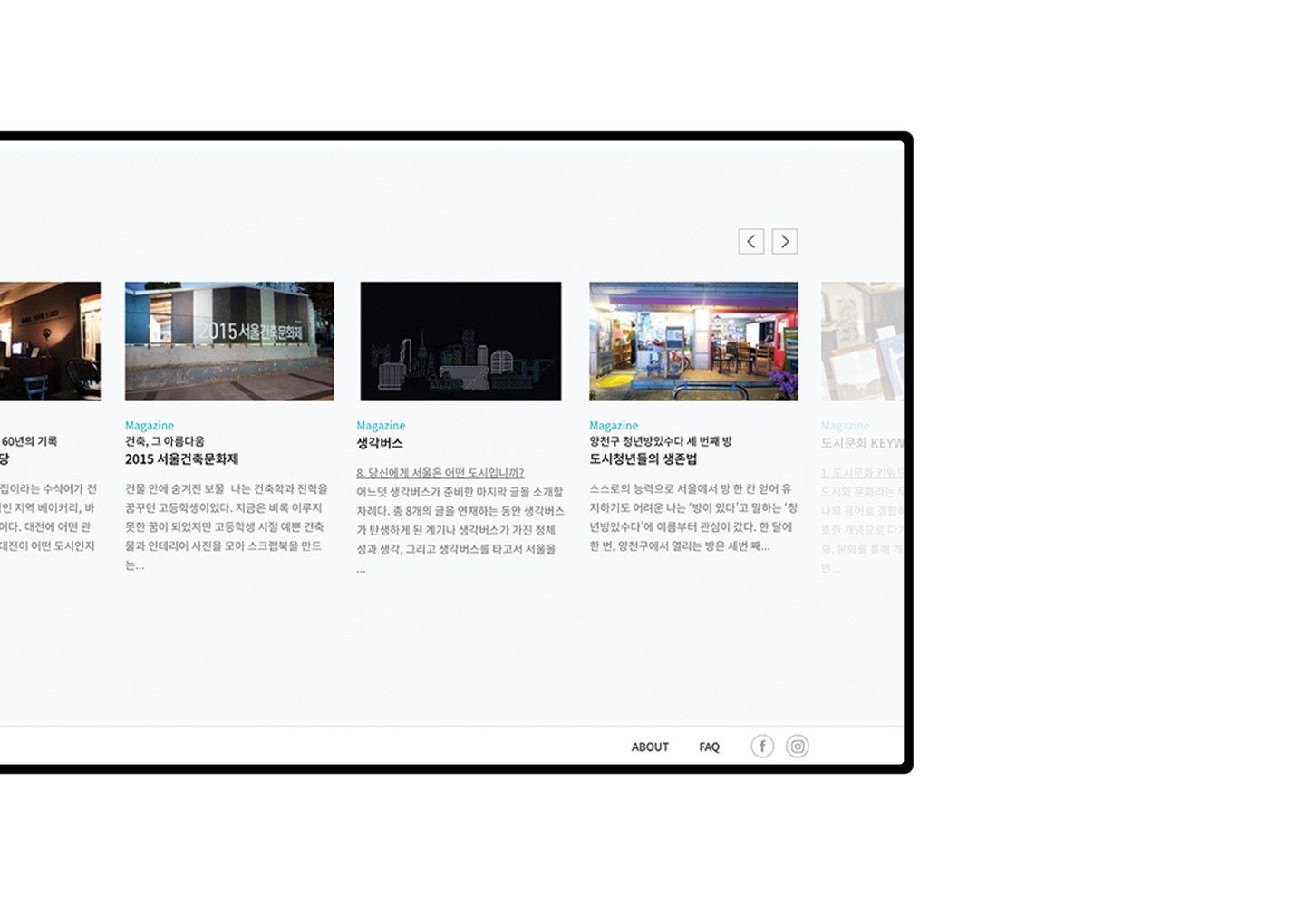
Task: Click the faded 도시문화 KEYW title
Action: tap(861, 443)
